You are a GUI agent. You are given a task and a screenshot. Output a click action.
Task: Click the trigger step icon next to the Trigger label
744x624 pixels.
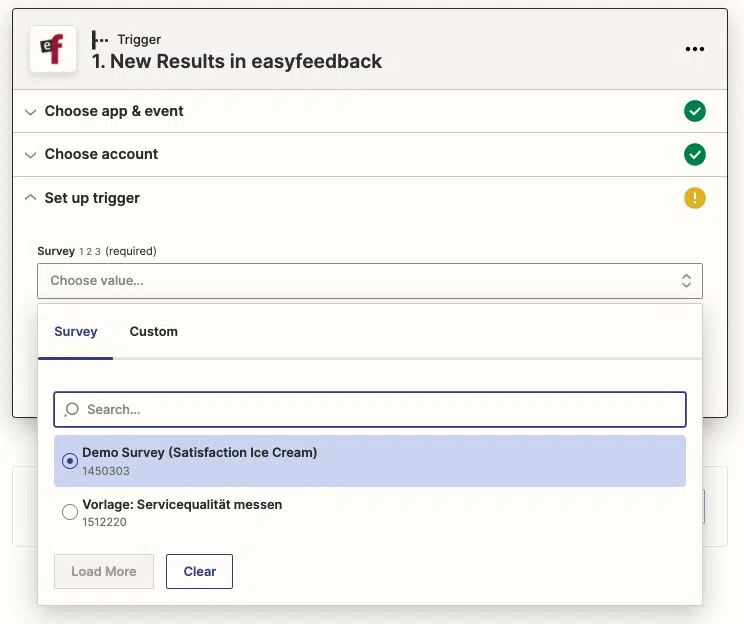click(x=100, y=40)
